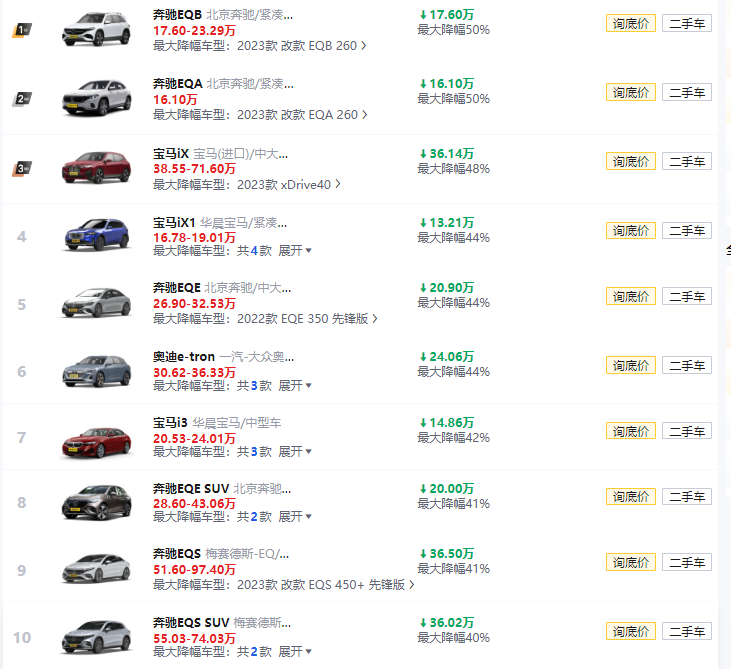Screen dimensions: 731x669
Task: Open the red 宝马iX car image
Action: point(97,167)
